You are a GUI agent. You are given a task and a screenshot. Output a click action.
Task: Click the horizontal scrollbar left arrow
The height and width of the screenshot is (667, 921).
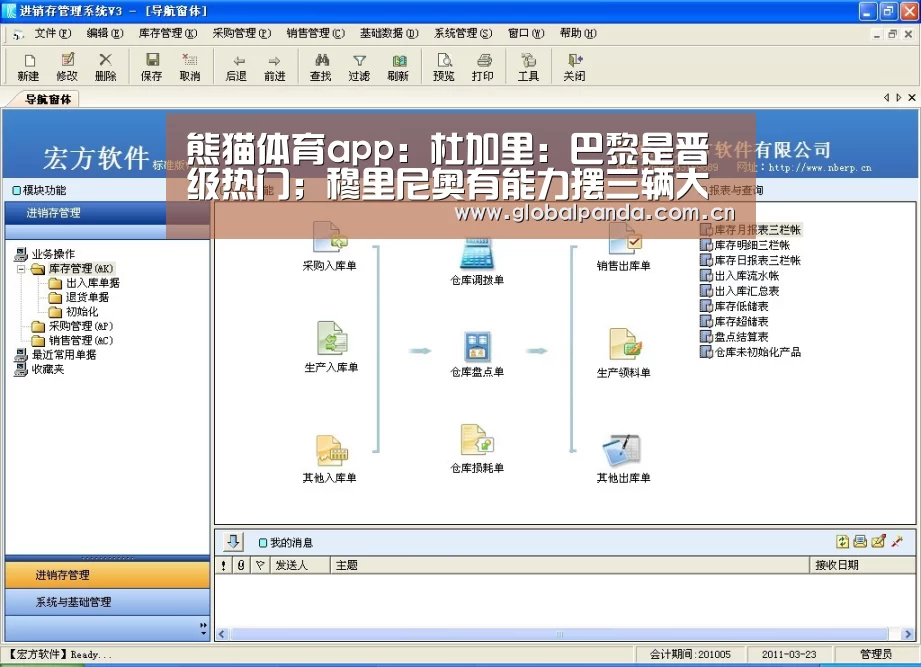[222, 634]
